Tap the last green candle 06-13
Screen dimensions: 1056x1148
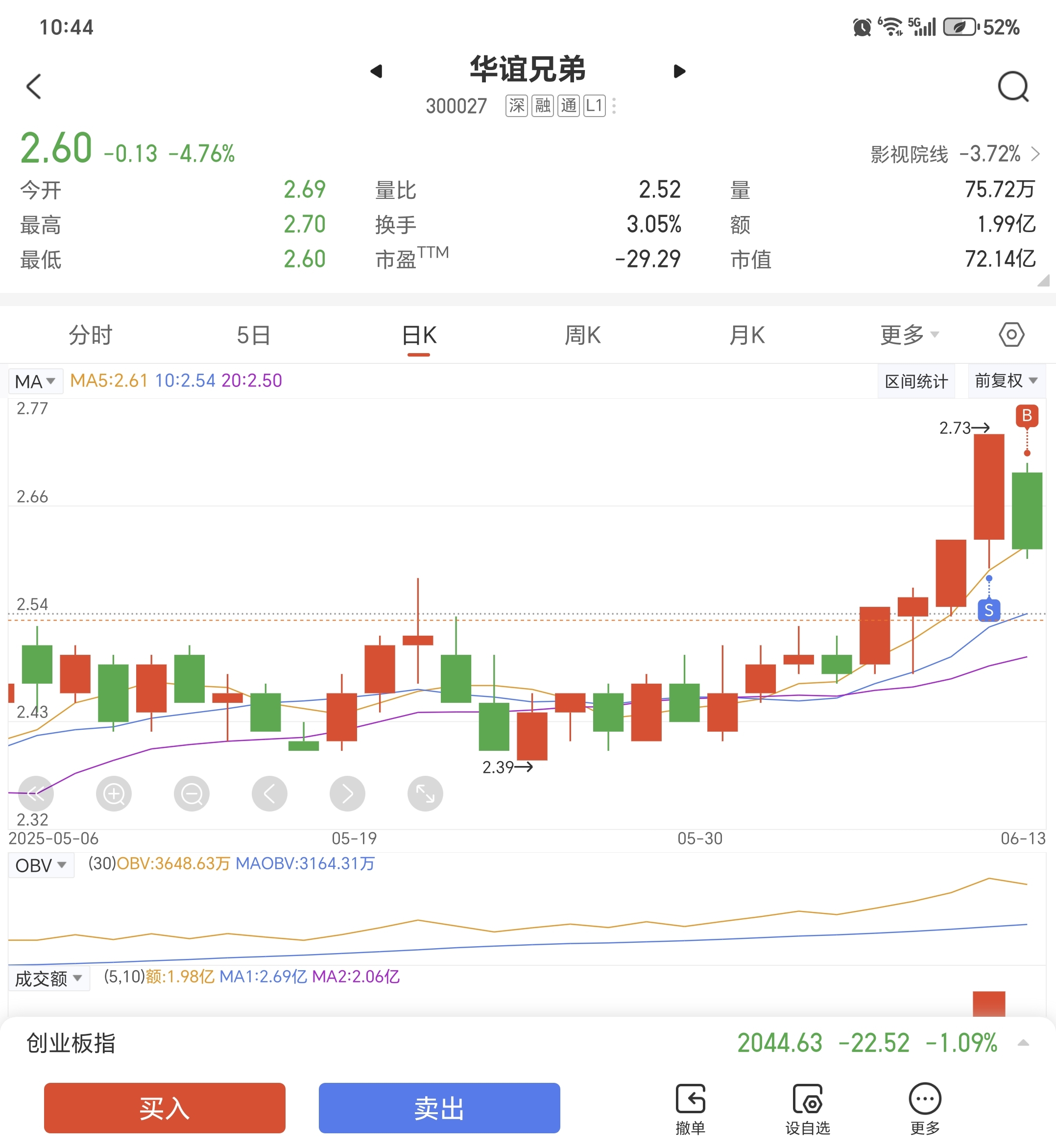point(1027,510)
